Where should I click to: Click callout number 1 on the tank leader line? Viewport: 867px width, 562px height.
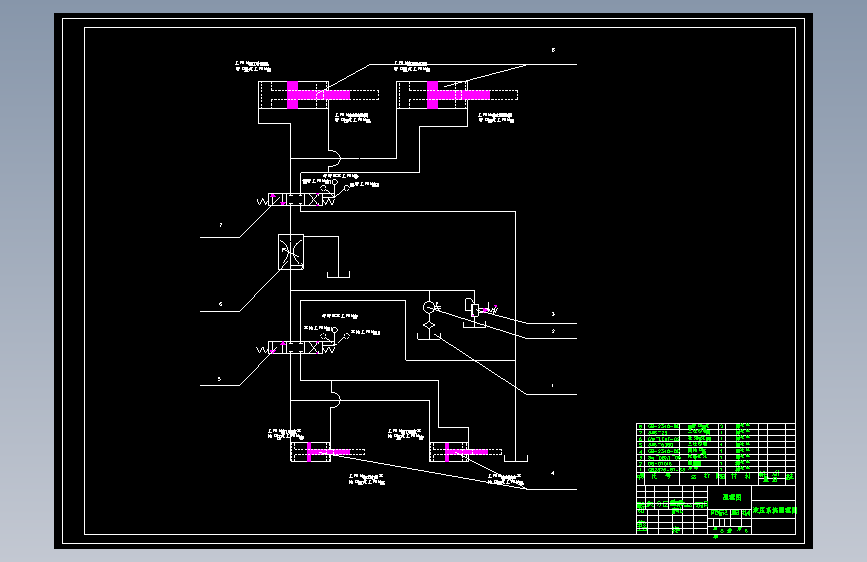click(x=552, y=386)
